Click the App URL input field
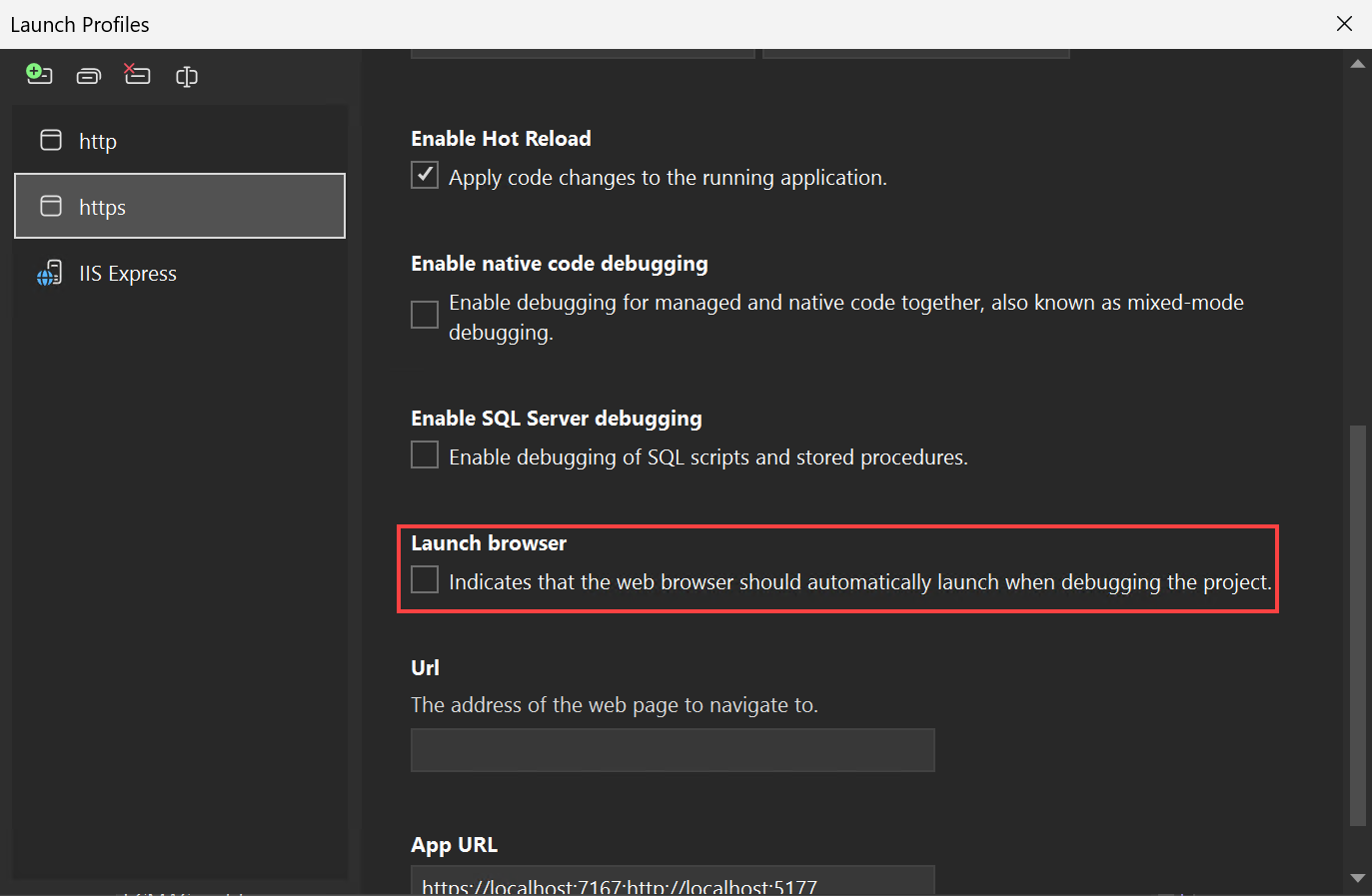This screenshot has height=896, width=1372. pyautogui.click(x=673, y=883)
